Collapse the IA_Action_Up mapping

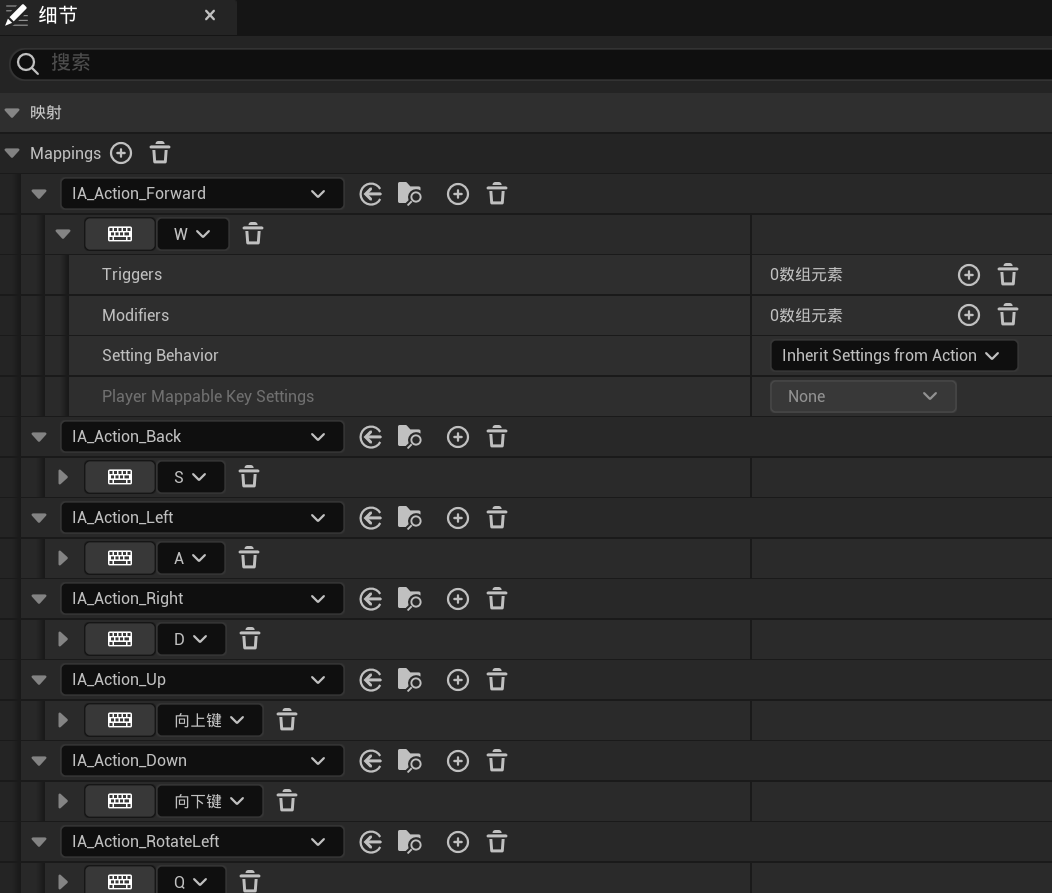pos(39,680)
